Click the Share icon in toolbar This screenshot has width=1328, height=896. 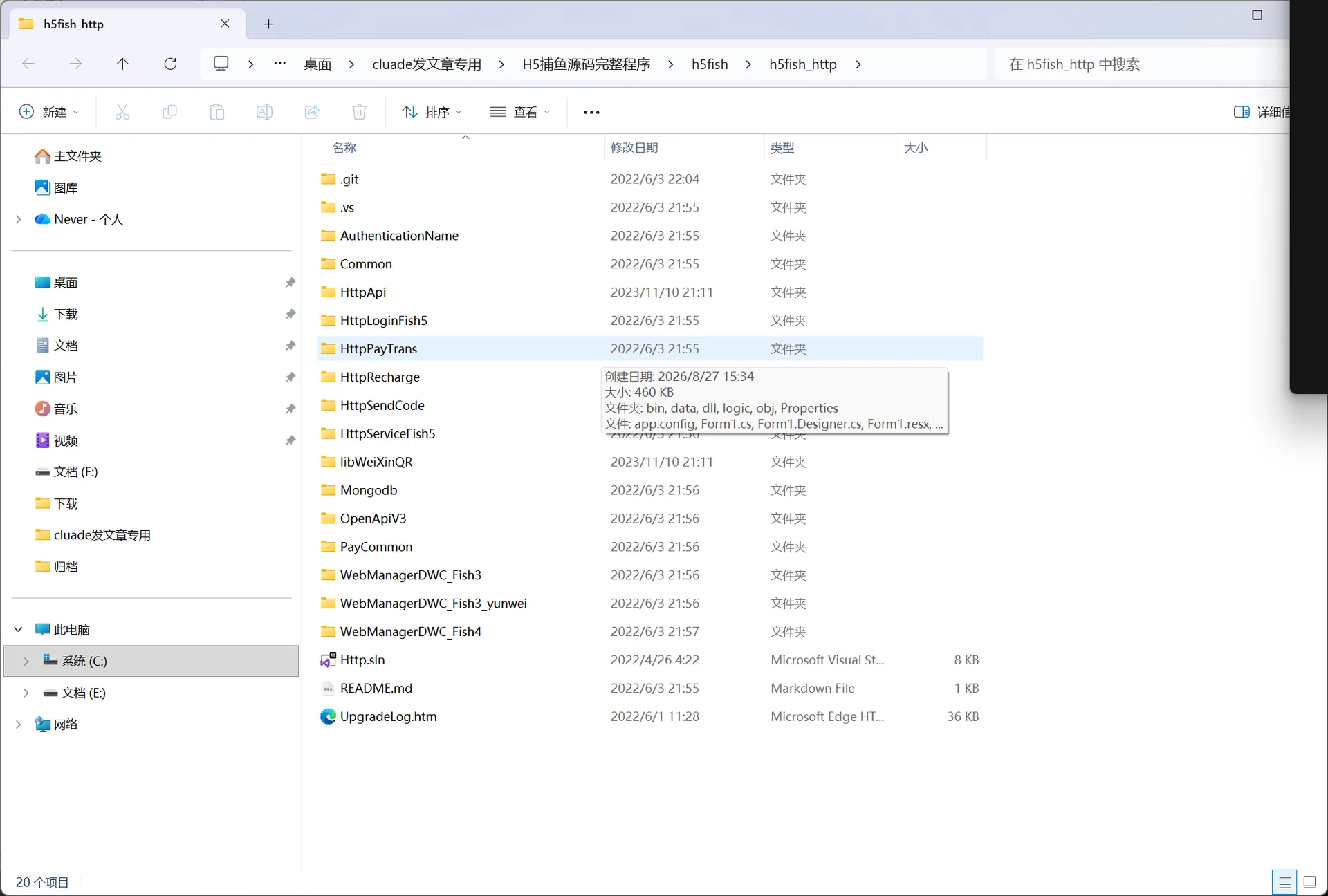click(312, 112)
